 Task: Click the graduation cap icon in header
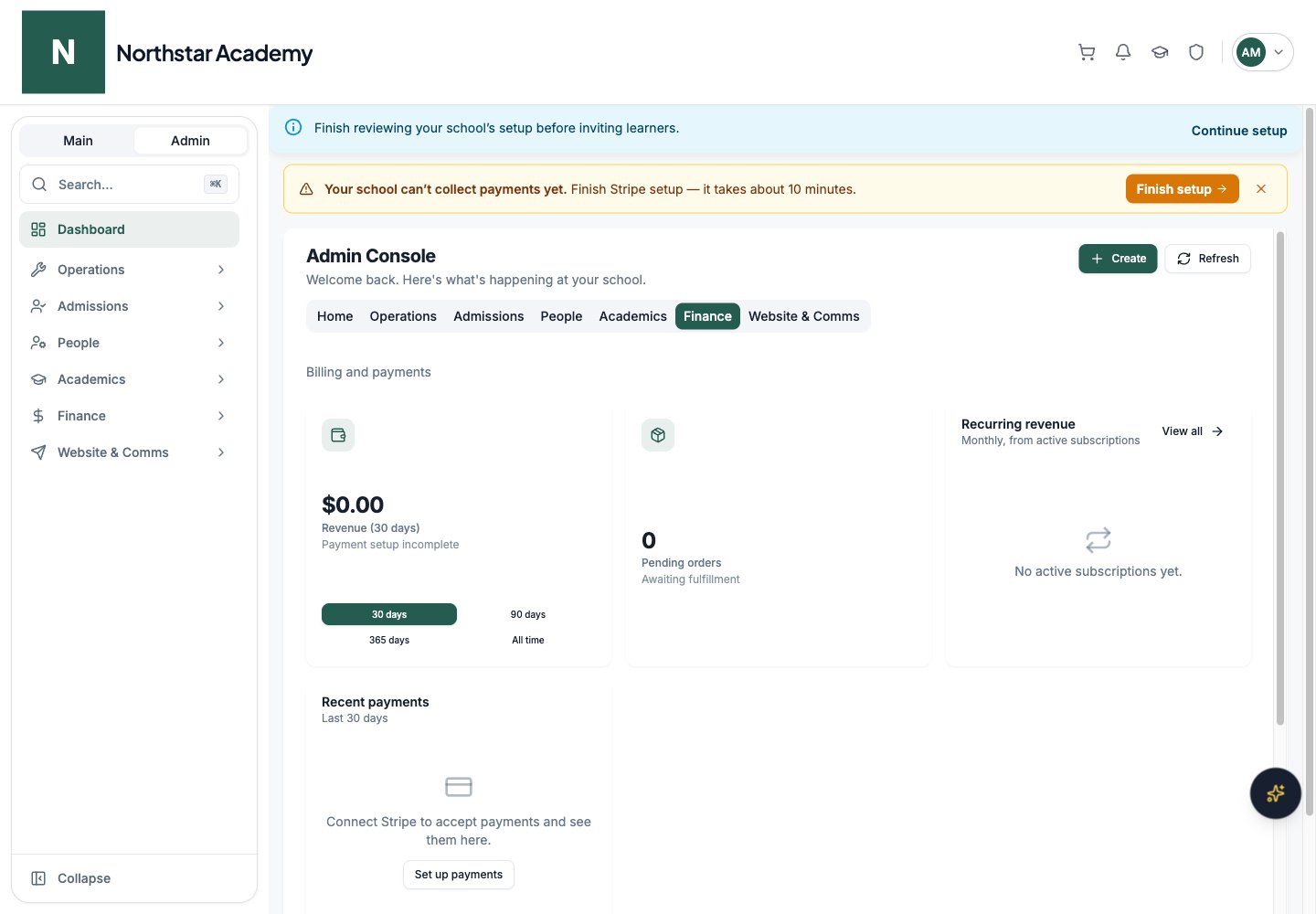pyautogui.click(x=1160, y=52)
